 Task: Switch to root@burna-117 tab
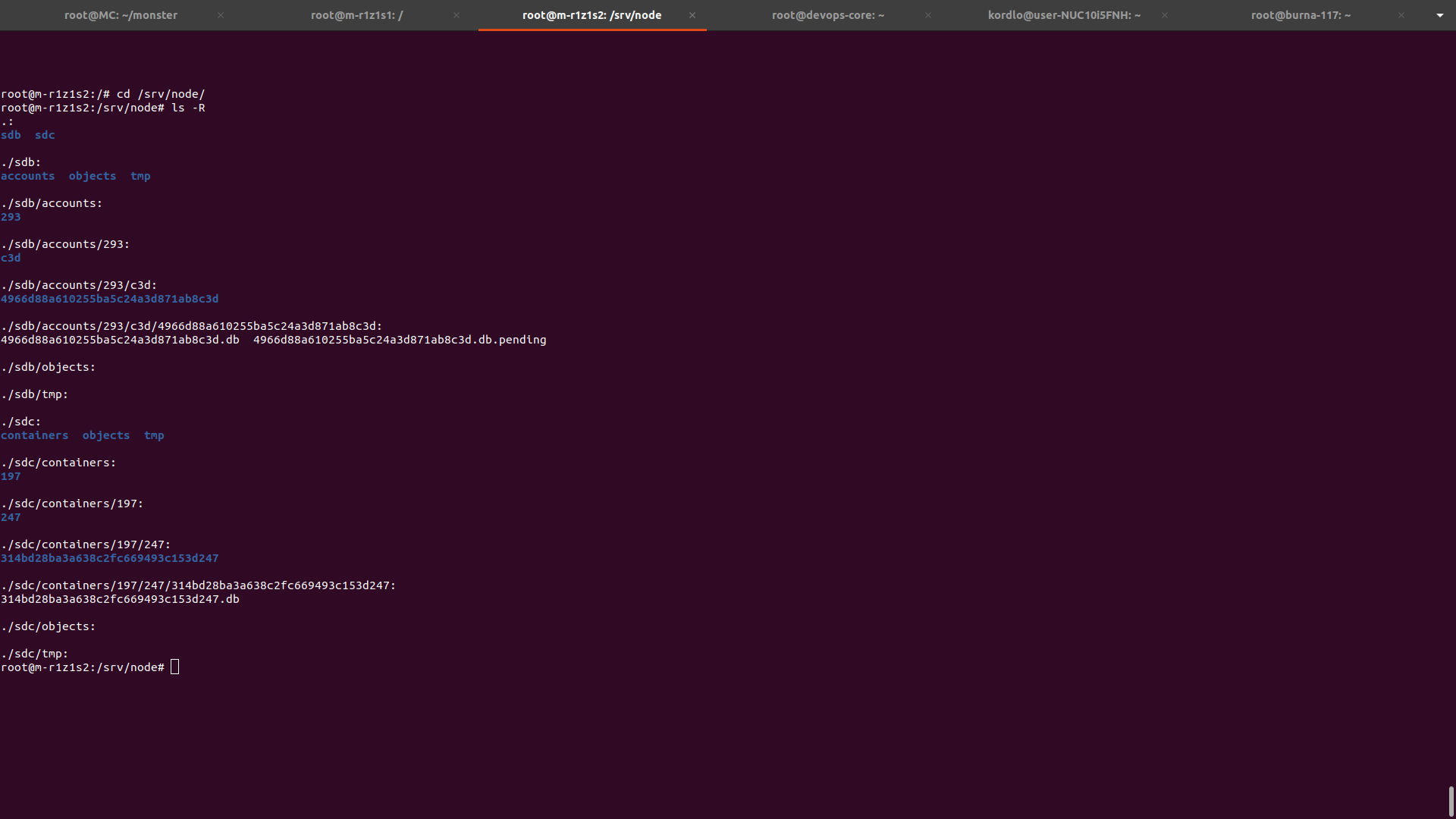pyautogui.click(x=1300, y=15)
